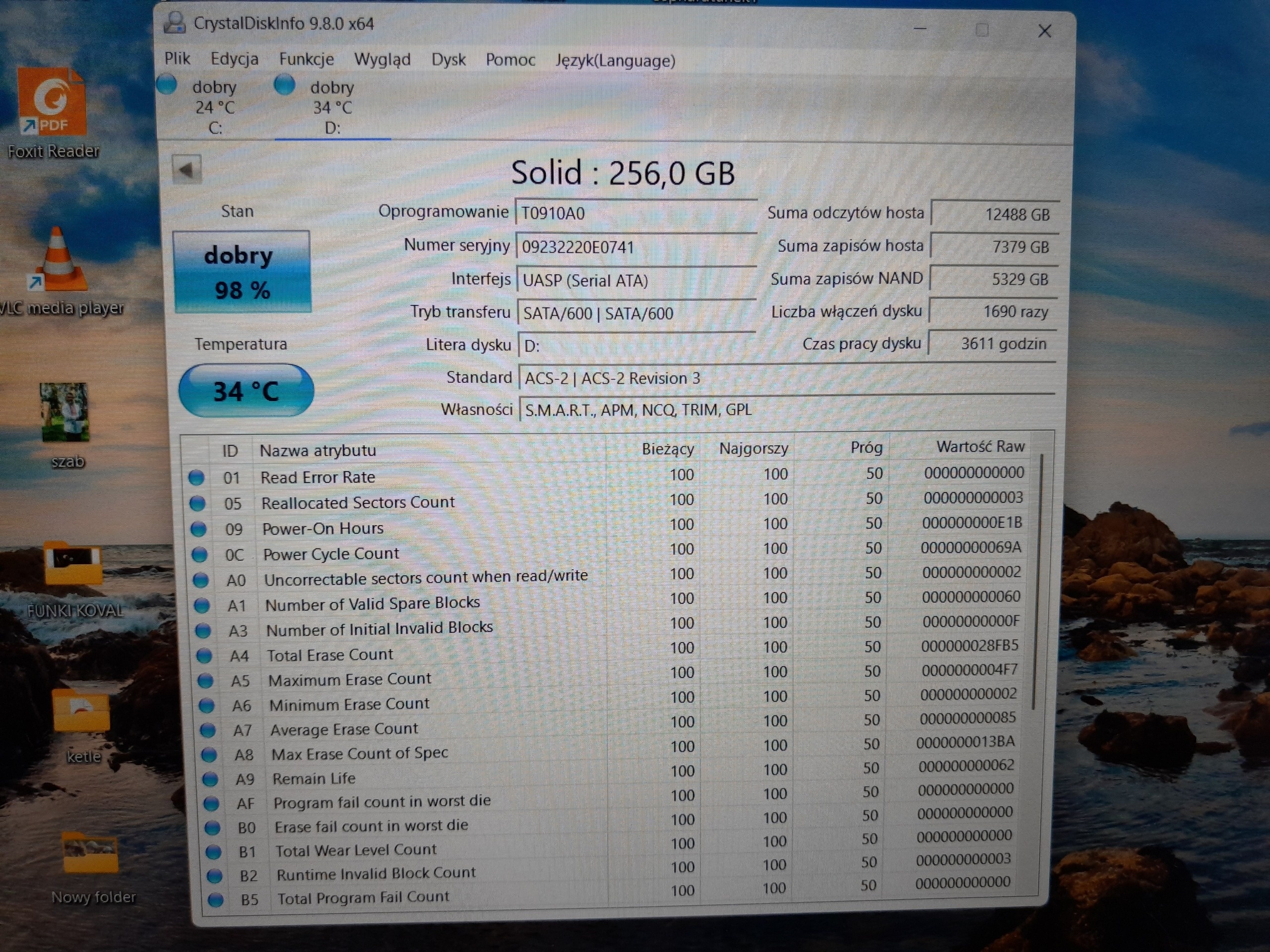Open the ketle folder icon
The width and height of the screenshot is (1270, 952).
[x=81, y=712]
